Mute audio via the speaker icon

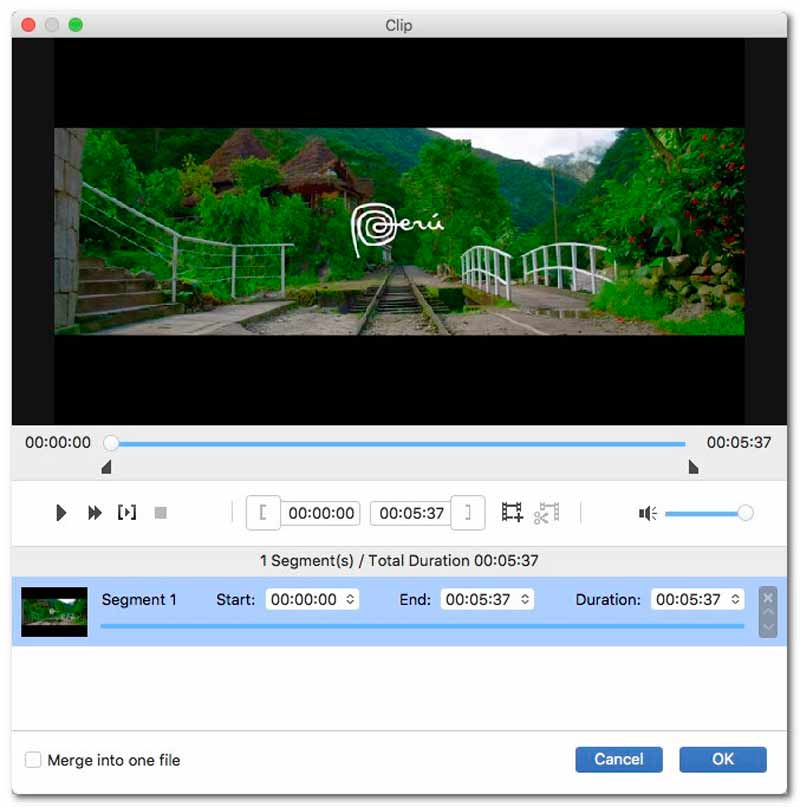[648, 513]
